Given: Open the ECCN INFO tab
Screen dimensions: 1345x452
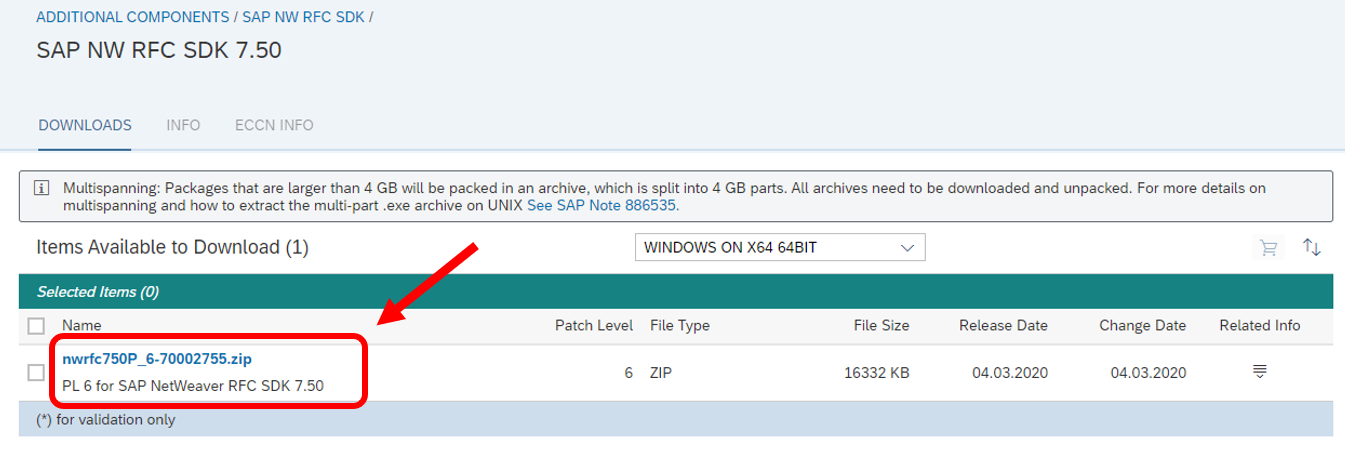Looking at the screenshot, I should tap(274, 125).
